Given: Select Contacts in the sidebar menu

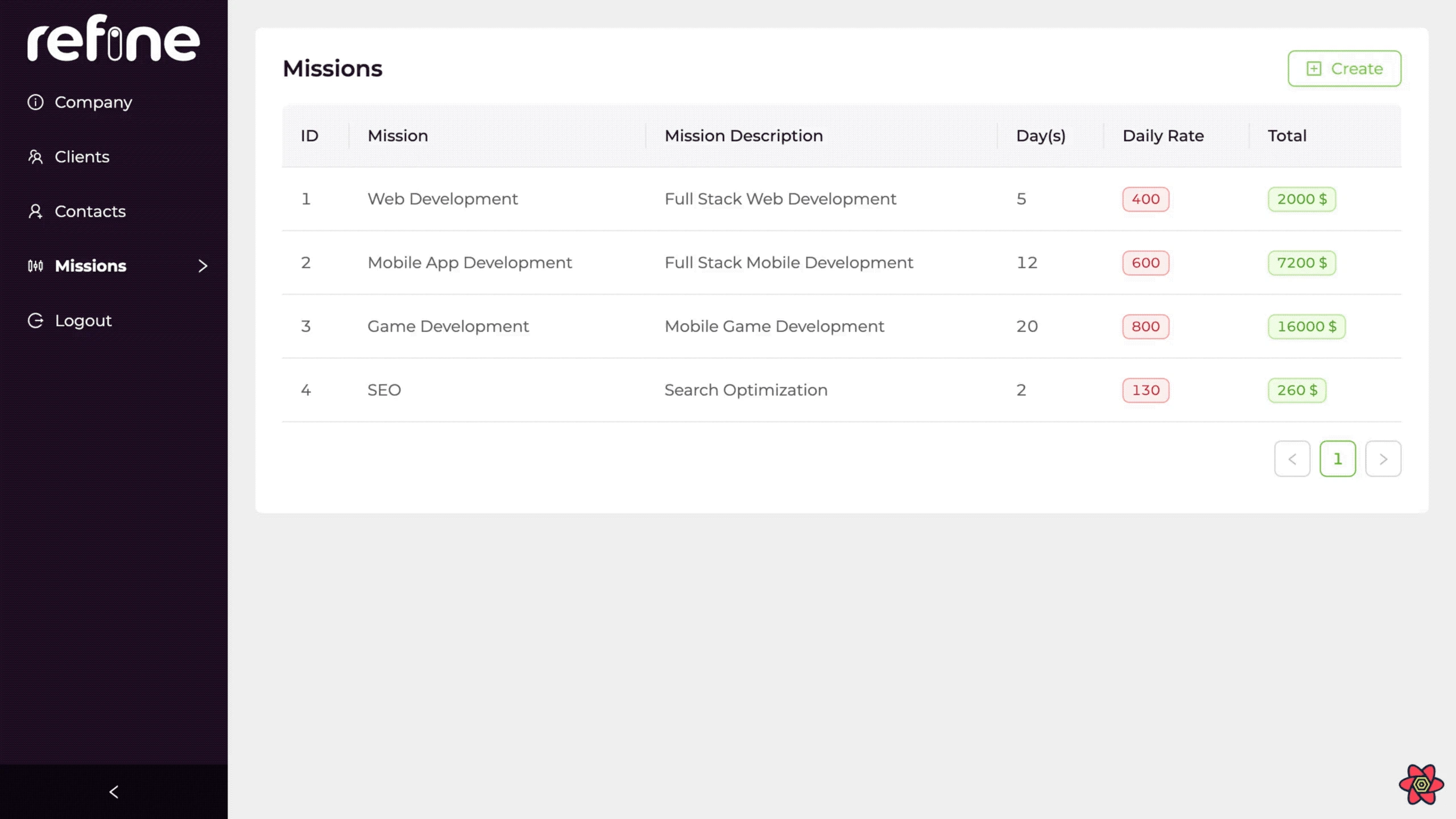Looking at the screenshot, I should point(90,211).
